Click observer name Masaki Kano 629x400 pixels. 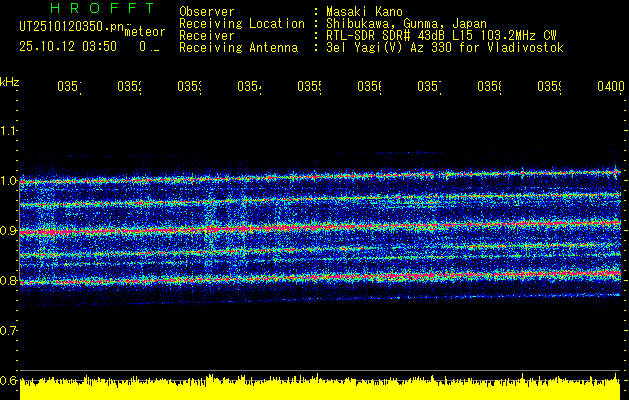click(364, 12)
